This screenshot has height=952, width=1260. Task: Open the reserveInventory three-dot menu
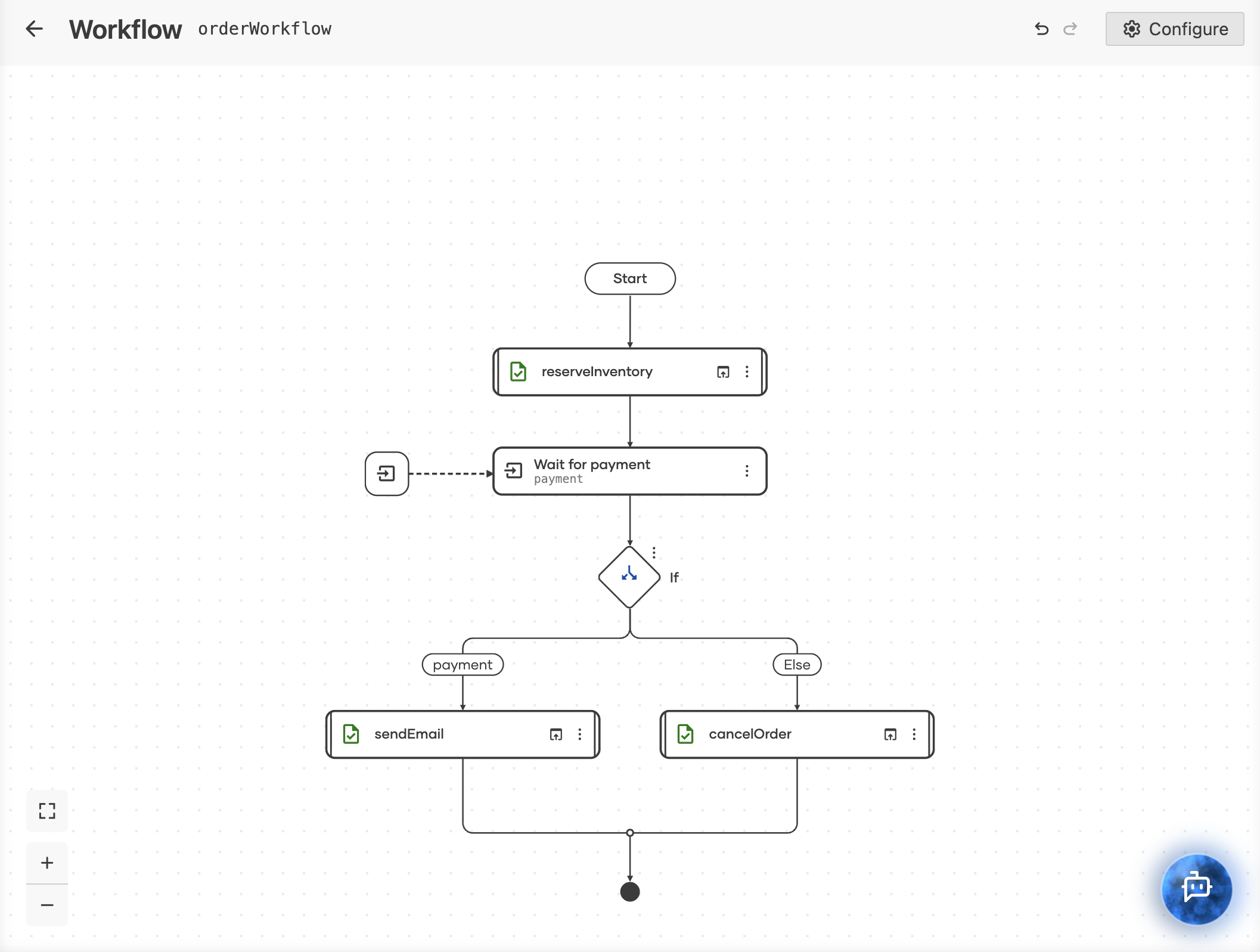747,372
